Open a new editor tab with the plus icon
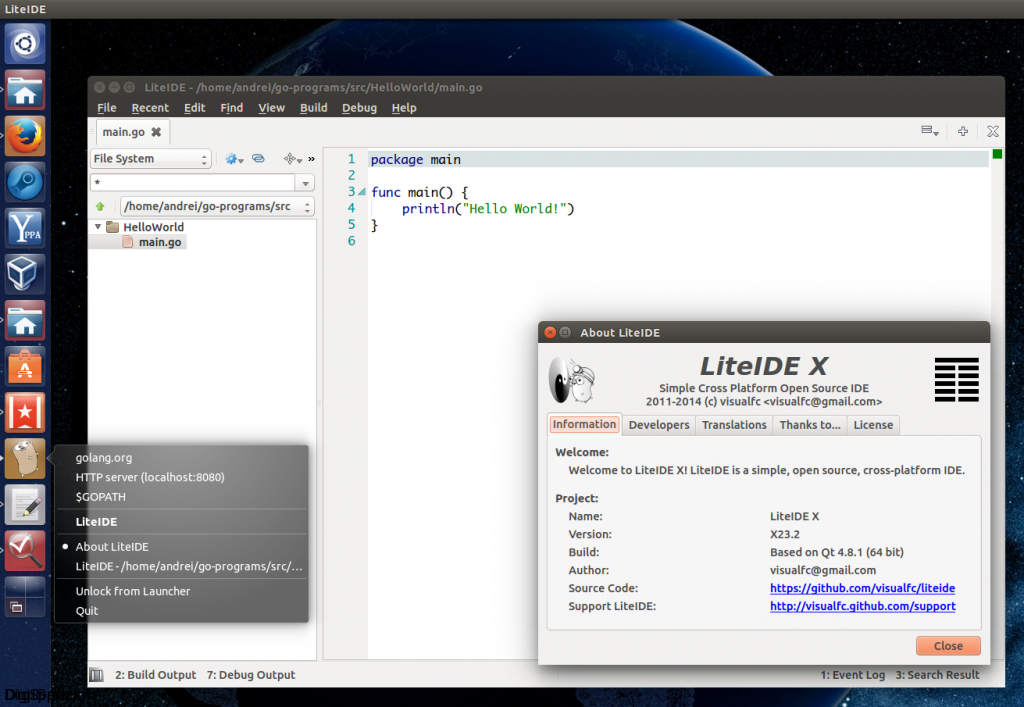This screenshot has height=707, width=1024. pos(962,131)
